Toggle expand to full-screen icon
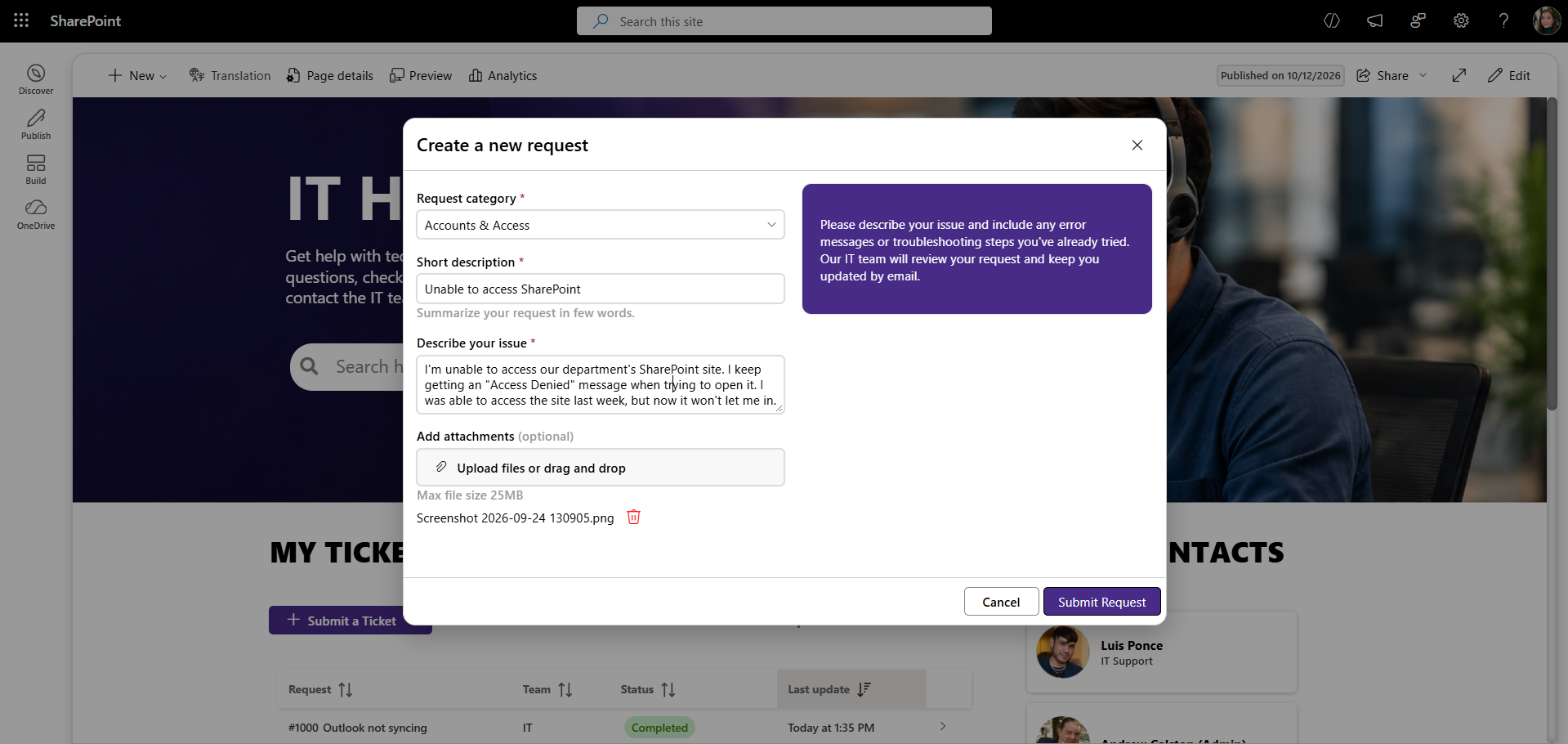 pyautogui.click(x=1459, y=75)
